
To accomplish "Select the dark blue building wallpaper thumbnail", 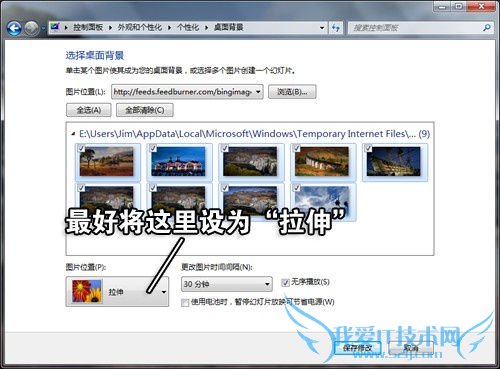I will [394, 162].
